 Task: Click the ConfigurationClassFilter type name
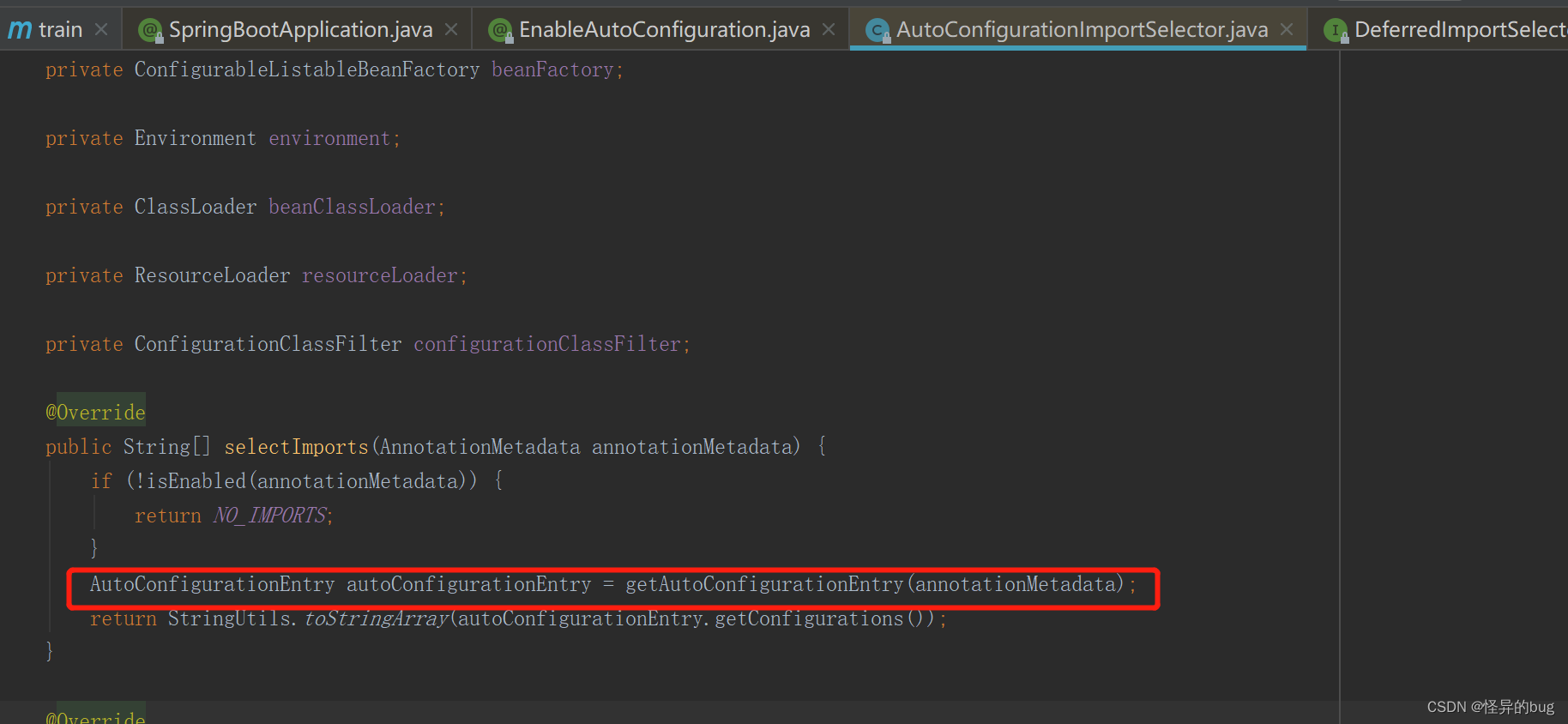(x=268, y=344)
